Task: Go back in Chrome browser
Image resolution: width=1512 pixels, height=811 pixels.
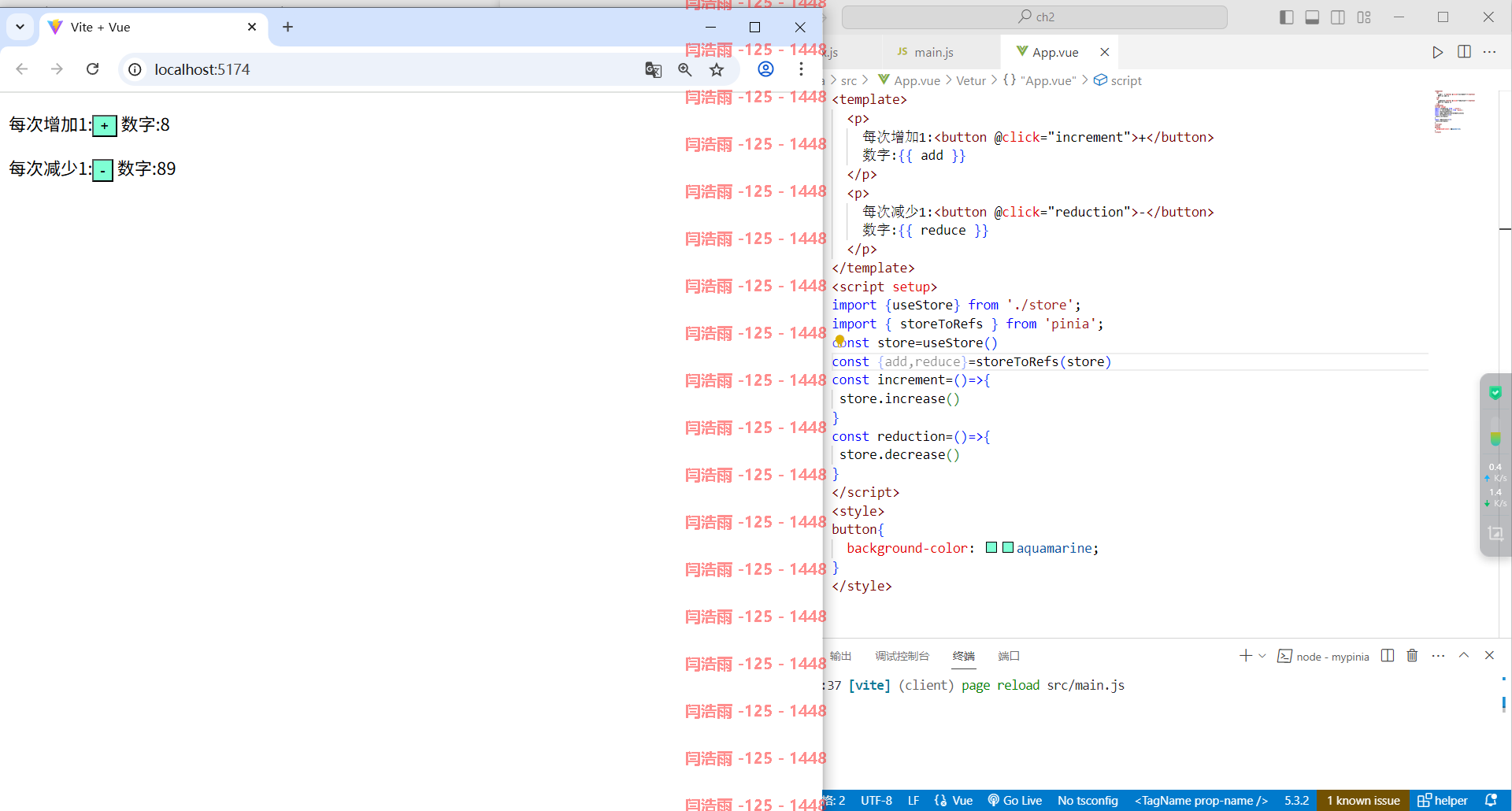Action: 22,69
